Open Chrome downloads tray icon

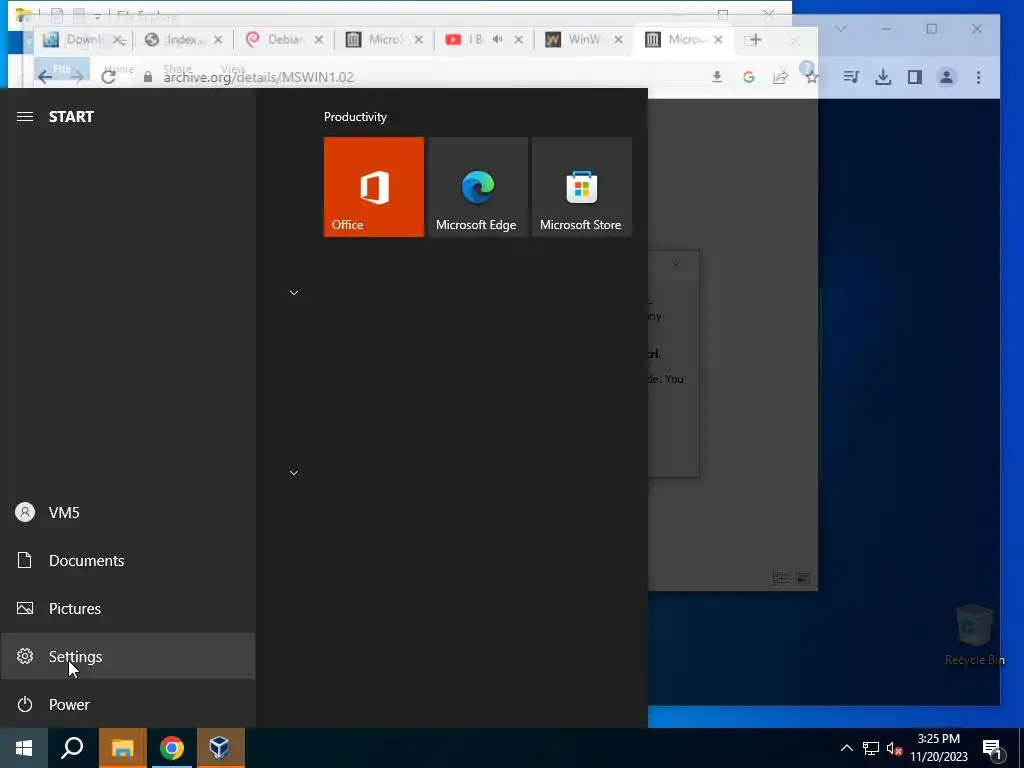pos(883,77)
